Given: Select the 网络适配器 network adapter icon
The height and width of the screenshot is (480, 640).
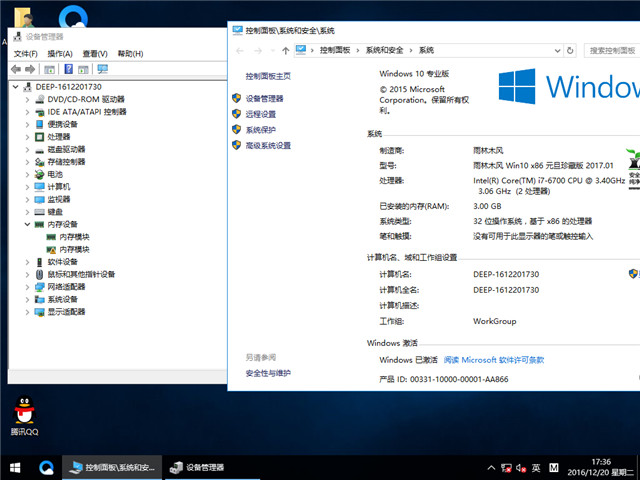Looking at the screenshot, I should pos(40,287).
